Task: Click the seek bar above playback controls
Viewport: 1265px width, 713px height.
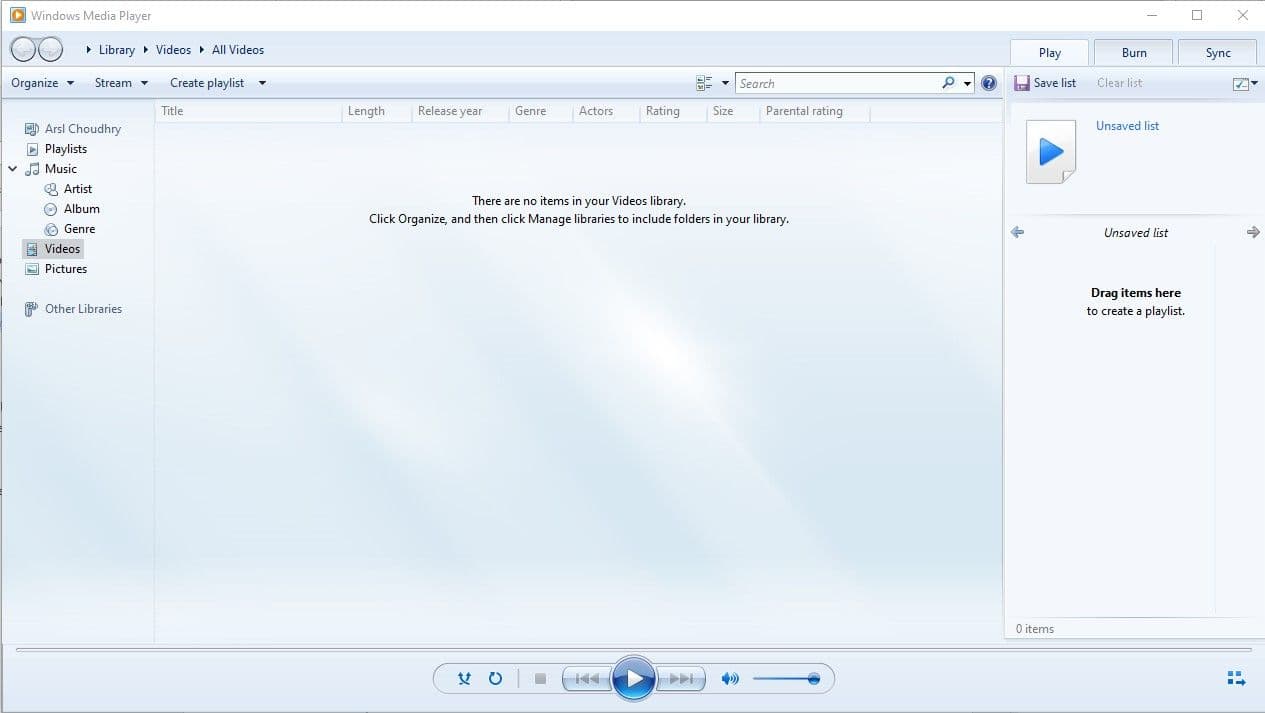Action: click(x=633, y=649)
